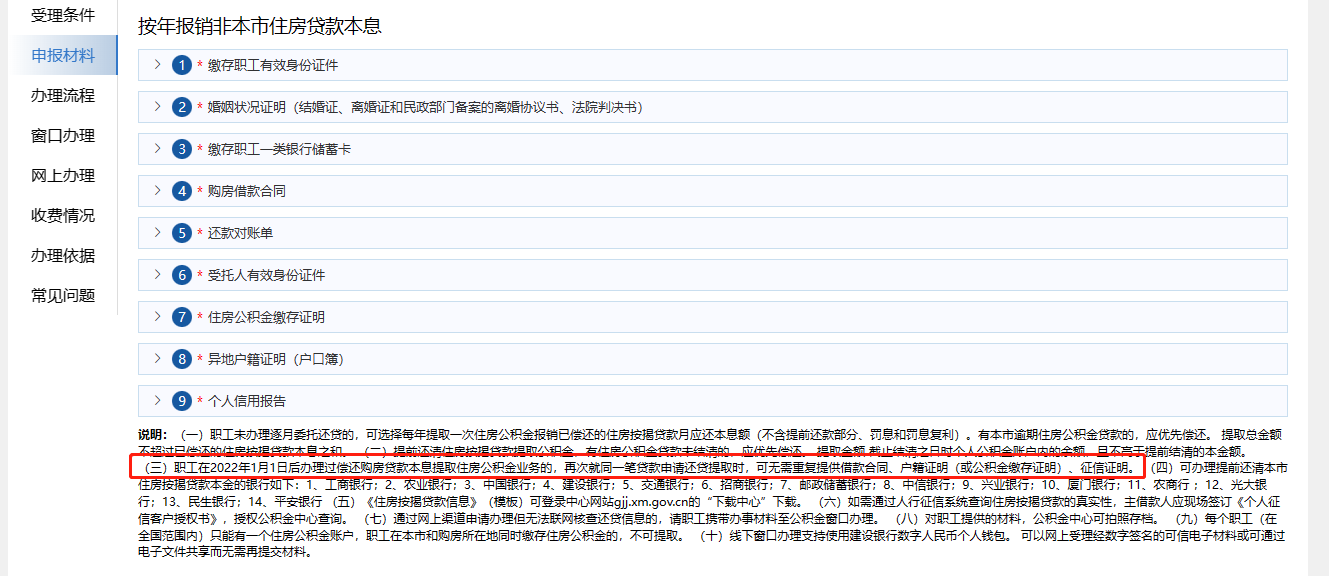Screen dimensions: 1329x576
Task: Expand chevron for 受托人有效身份证件 row
Action: 157,275
